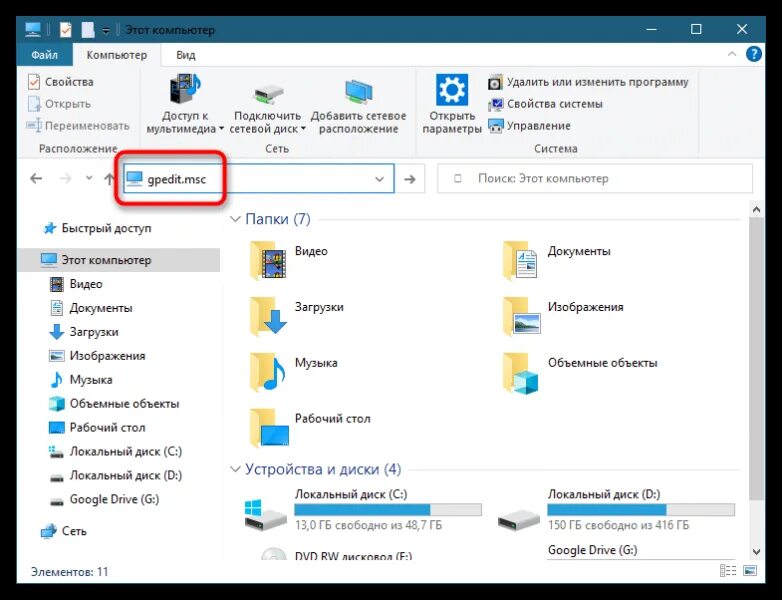782x600 pixels.
Task: Click the new folder icon in title bar
Action: (88, 30)
